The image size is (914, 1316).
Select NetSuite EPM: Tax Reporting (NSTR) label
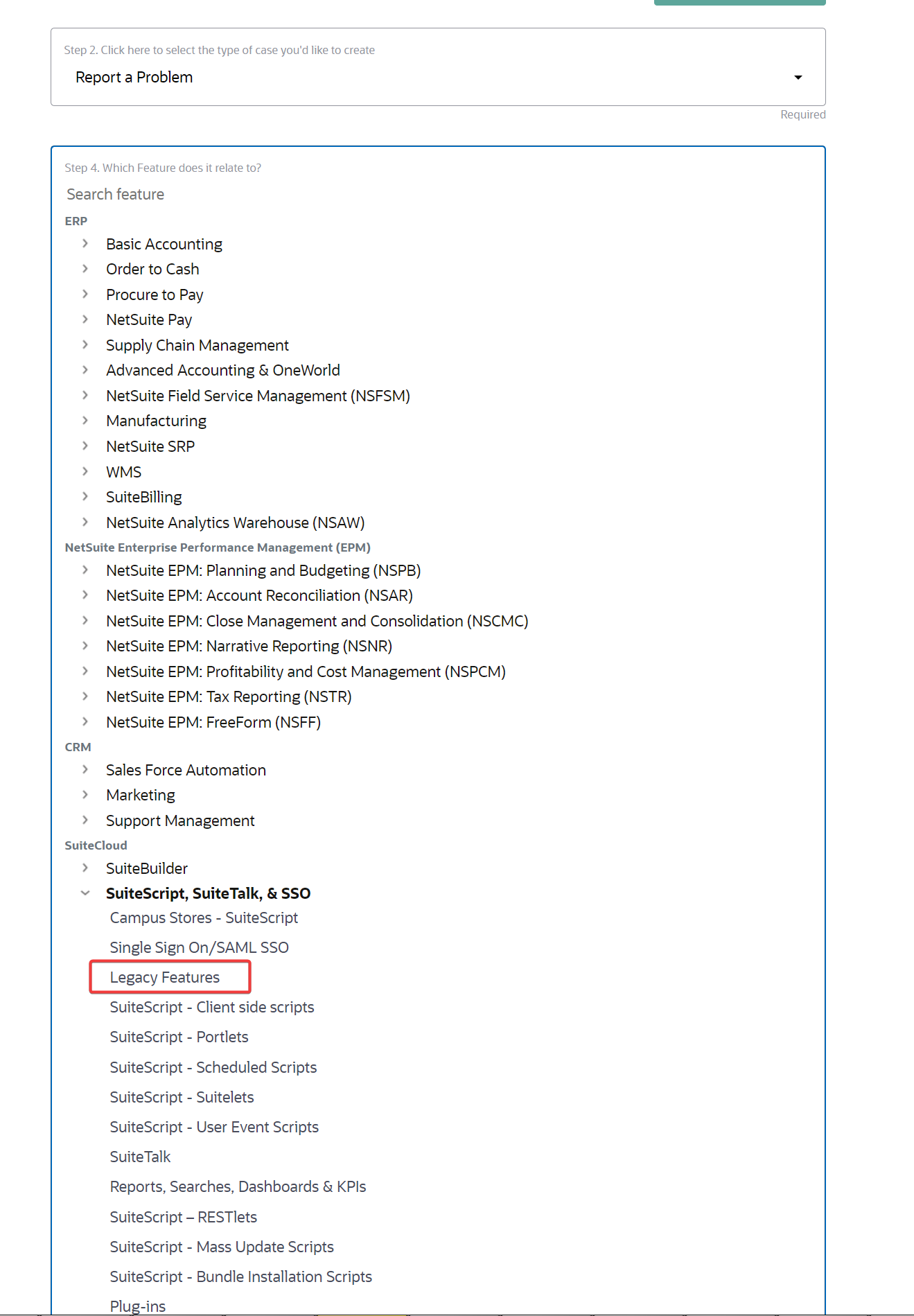click(229, 696)
